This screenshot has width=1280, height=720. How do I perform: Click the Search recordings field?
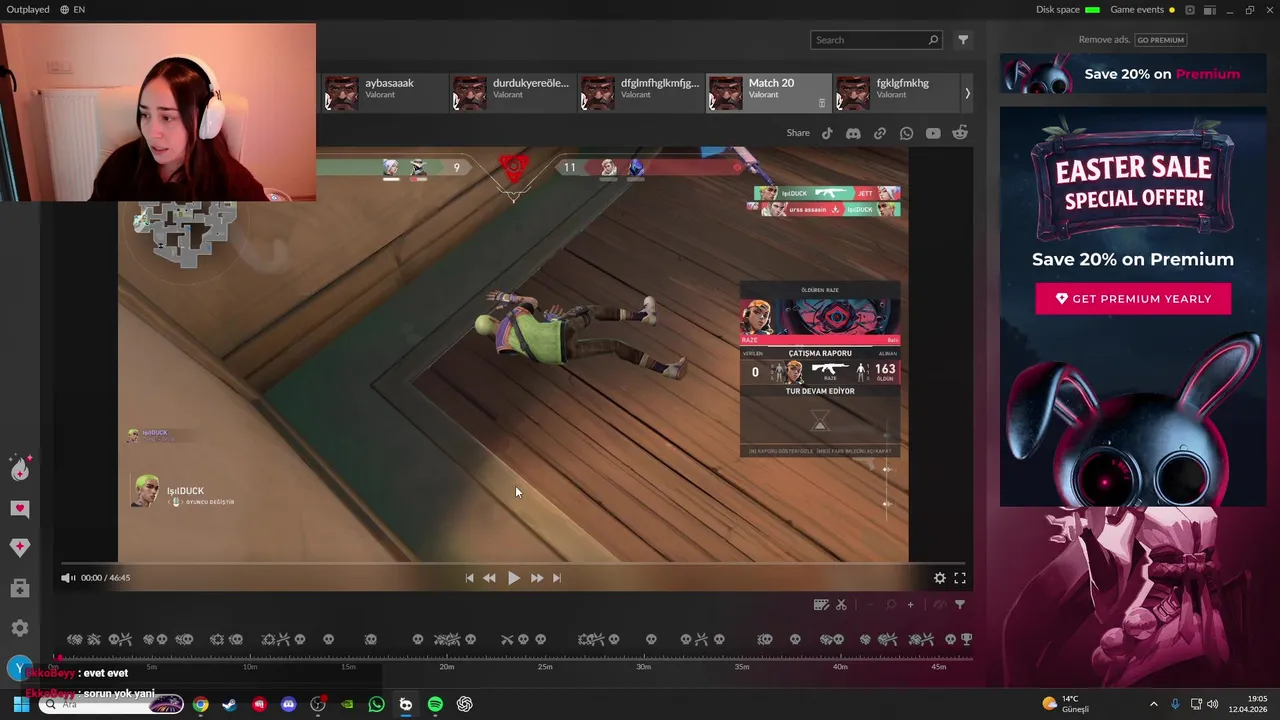pos(876,40)
